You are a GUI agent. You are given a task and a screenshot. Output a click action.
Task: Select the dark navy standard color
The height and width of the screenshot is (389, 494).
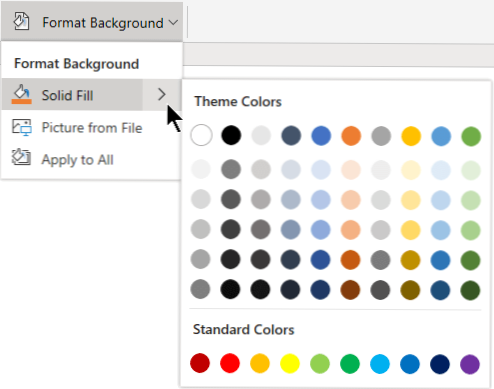[x=440, y=364]
